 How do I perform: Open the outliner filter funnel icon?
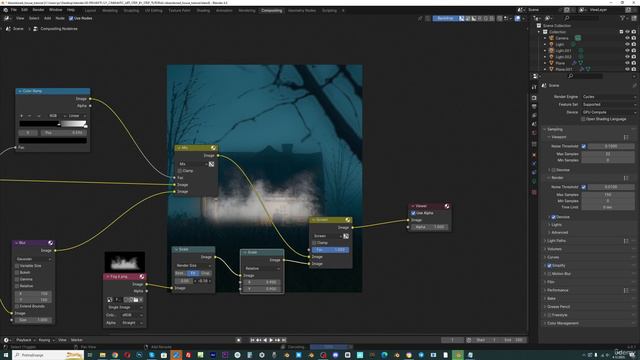622,18
